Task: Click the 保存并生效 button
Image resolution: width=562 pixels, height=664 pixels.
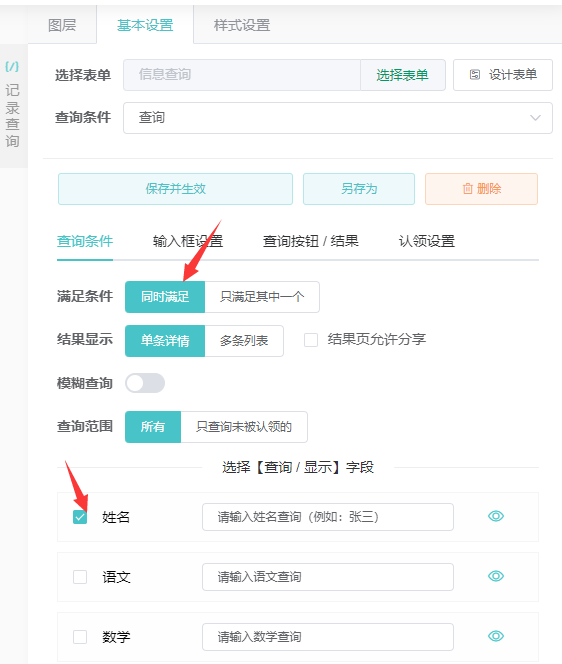Action: tap(175, 189)
